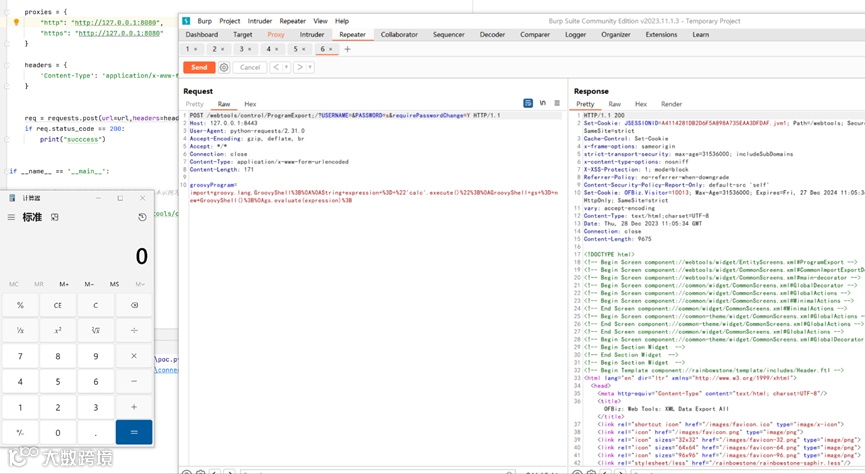Click Calculator square root key
This screenshot has height=474, width=865.
pyautogui.click(x=95, y=331)
